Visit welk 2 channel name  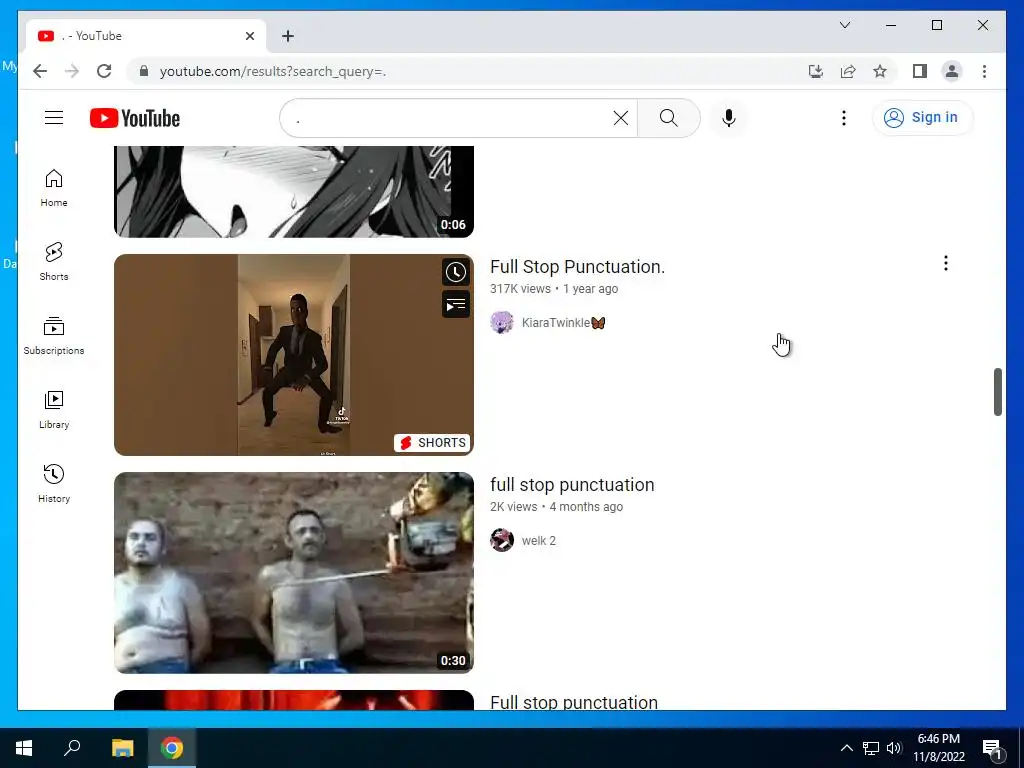539,541
